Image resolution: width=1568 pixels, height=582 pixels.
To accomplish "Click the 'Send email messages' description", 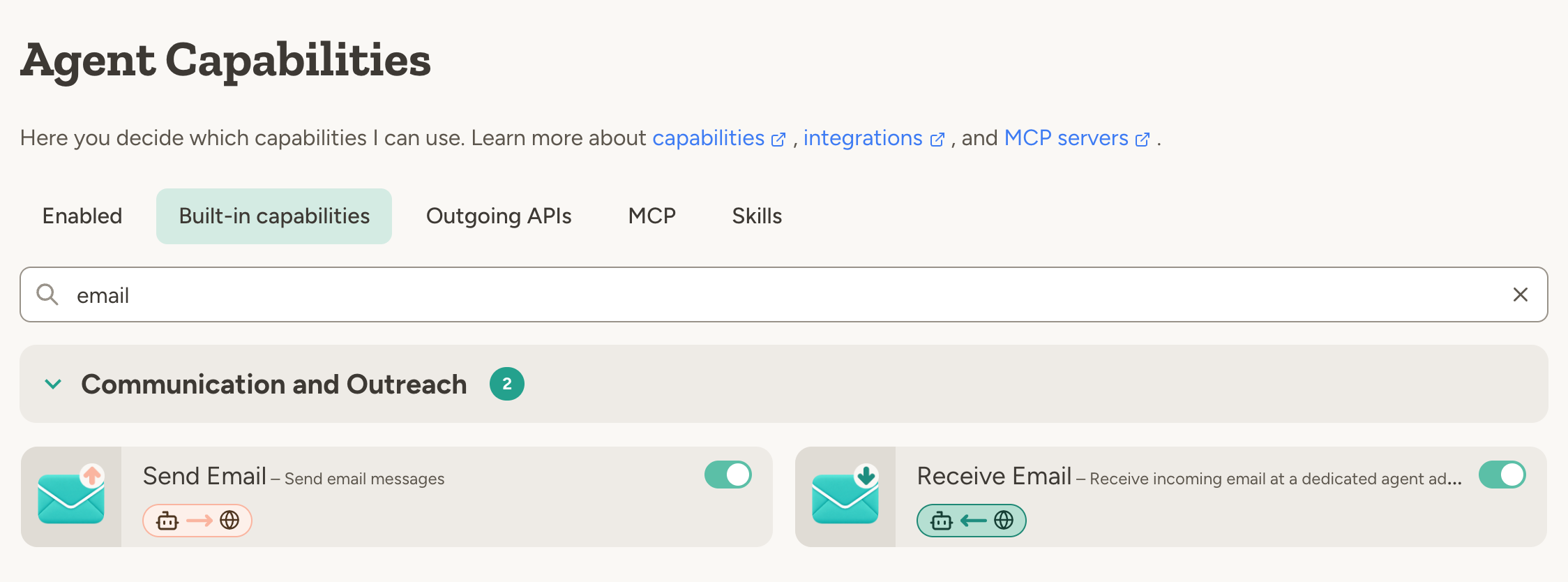I will [x=364, y=479].
